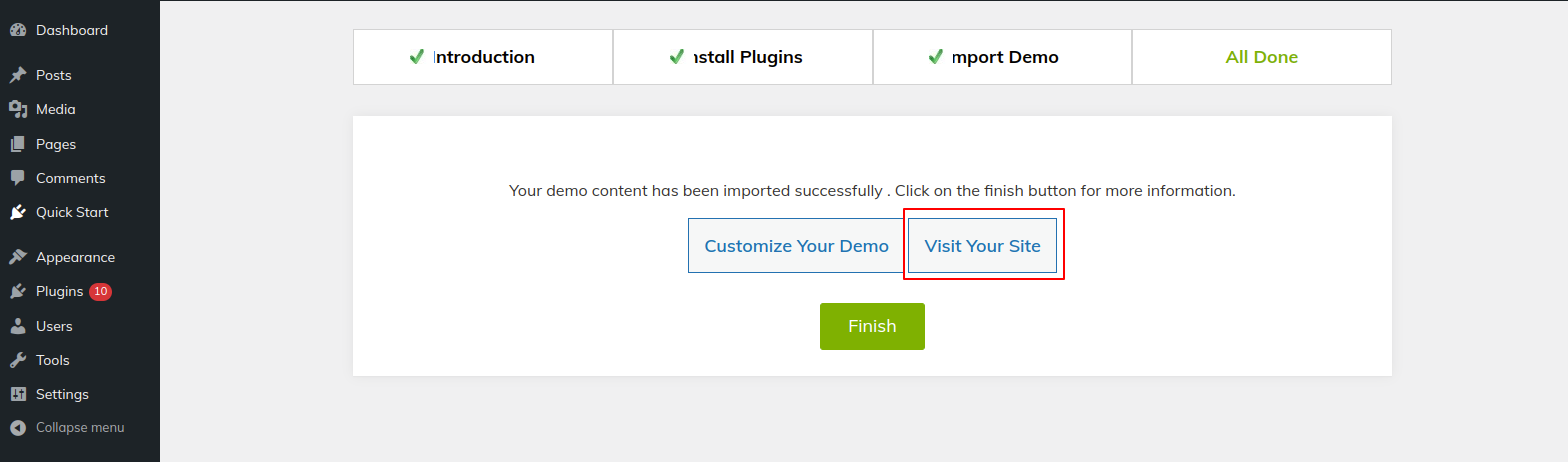The height and width of the screenshot is (462, 1568).
Task: Click the Appearance paintbrush icon
Action: pos(17,257)
